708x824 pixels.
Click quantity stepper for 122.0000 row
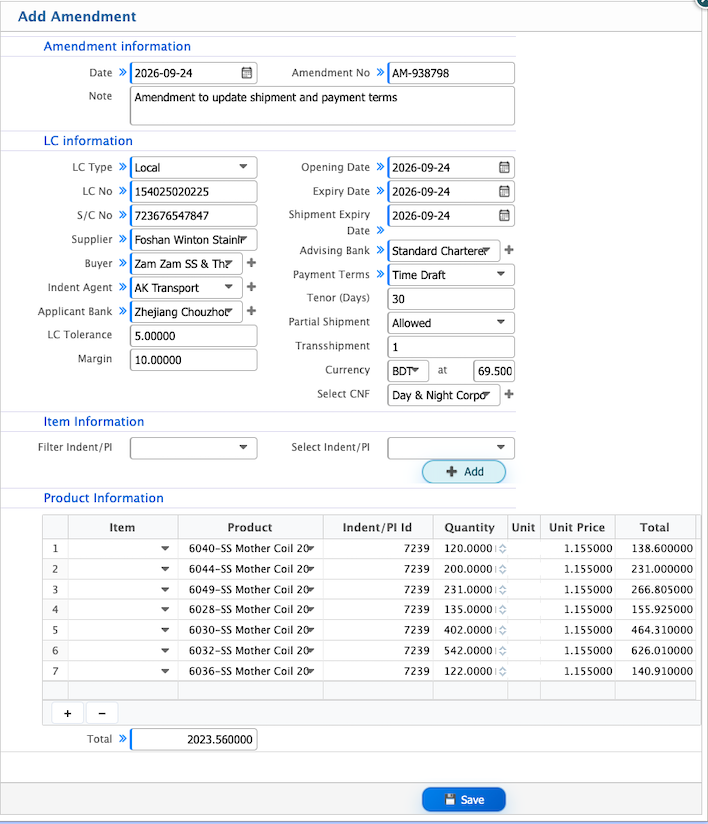click(x=502, y=671)
